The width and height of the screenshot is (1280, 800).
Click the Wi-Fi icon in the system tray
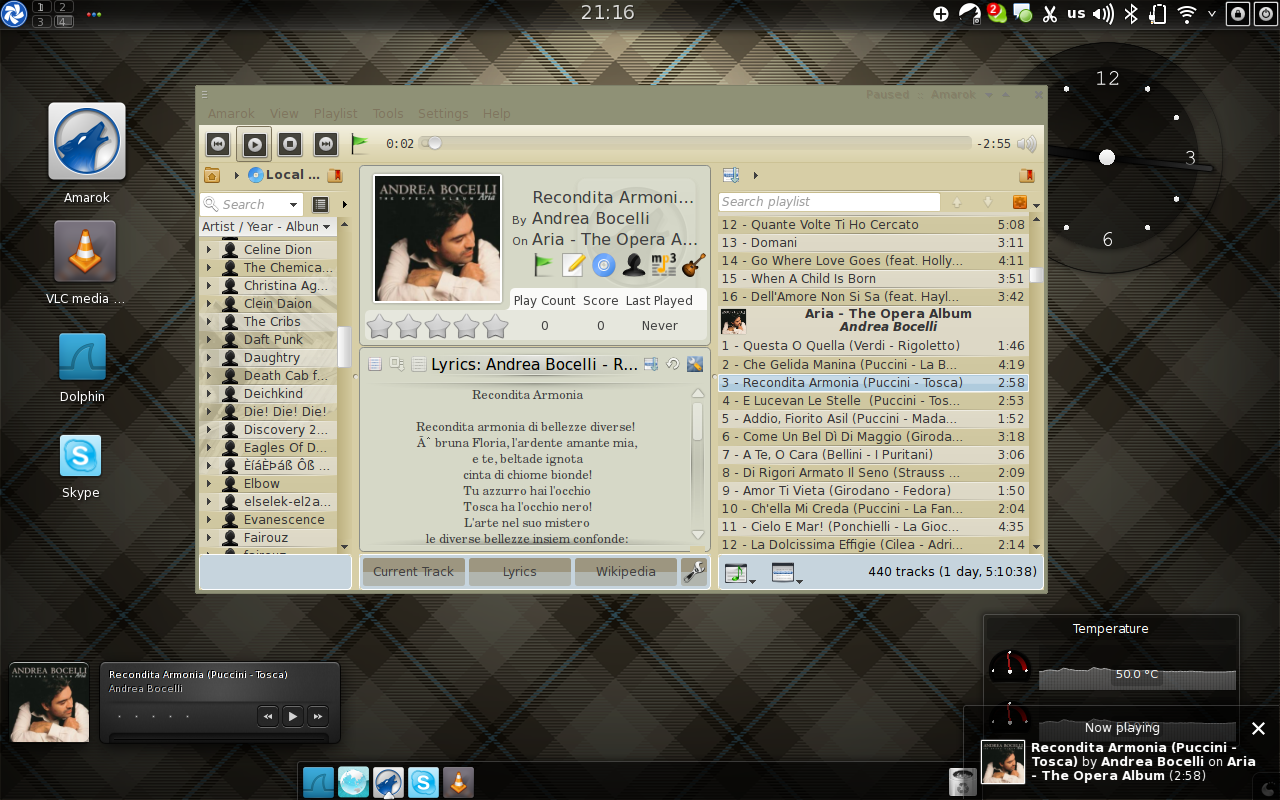click(x=1186, y=14)
